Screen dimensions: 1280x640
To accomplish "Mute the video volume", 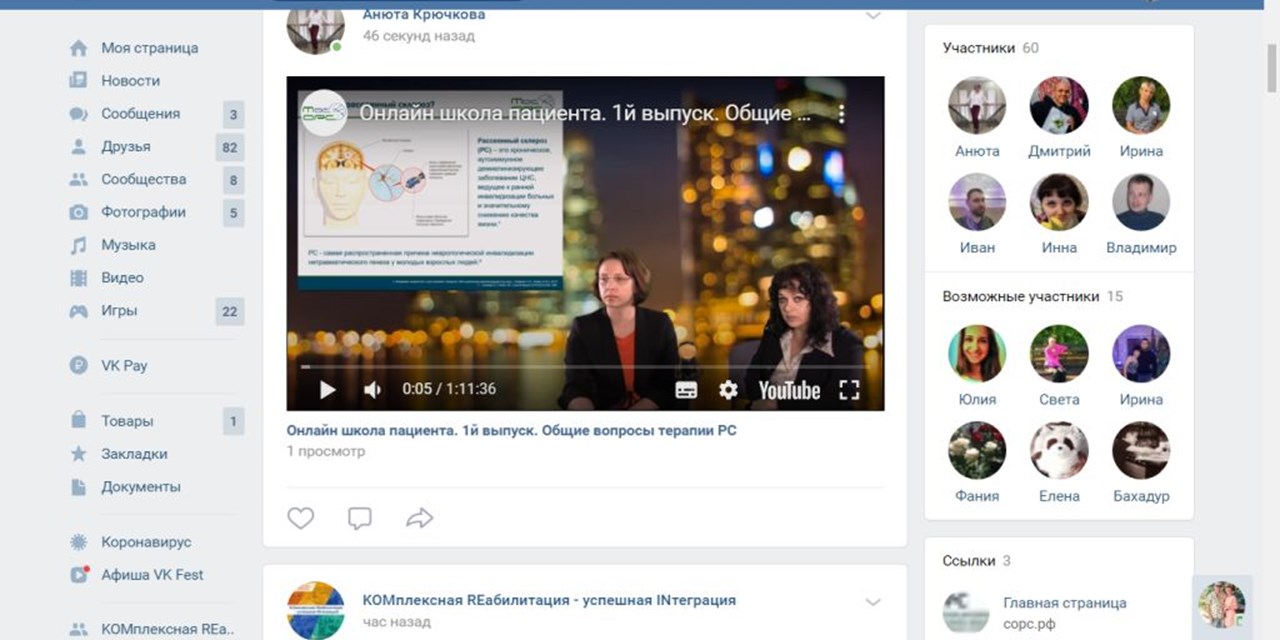I will coord(372,390).
